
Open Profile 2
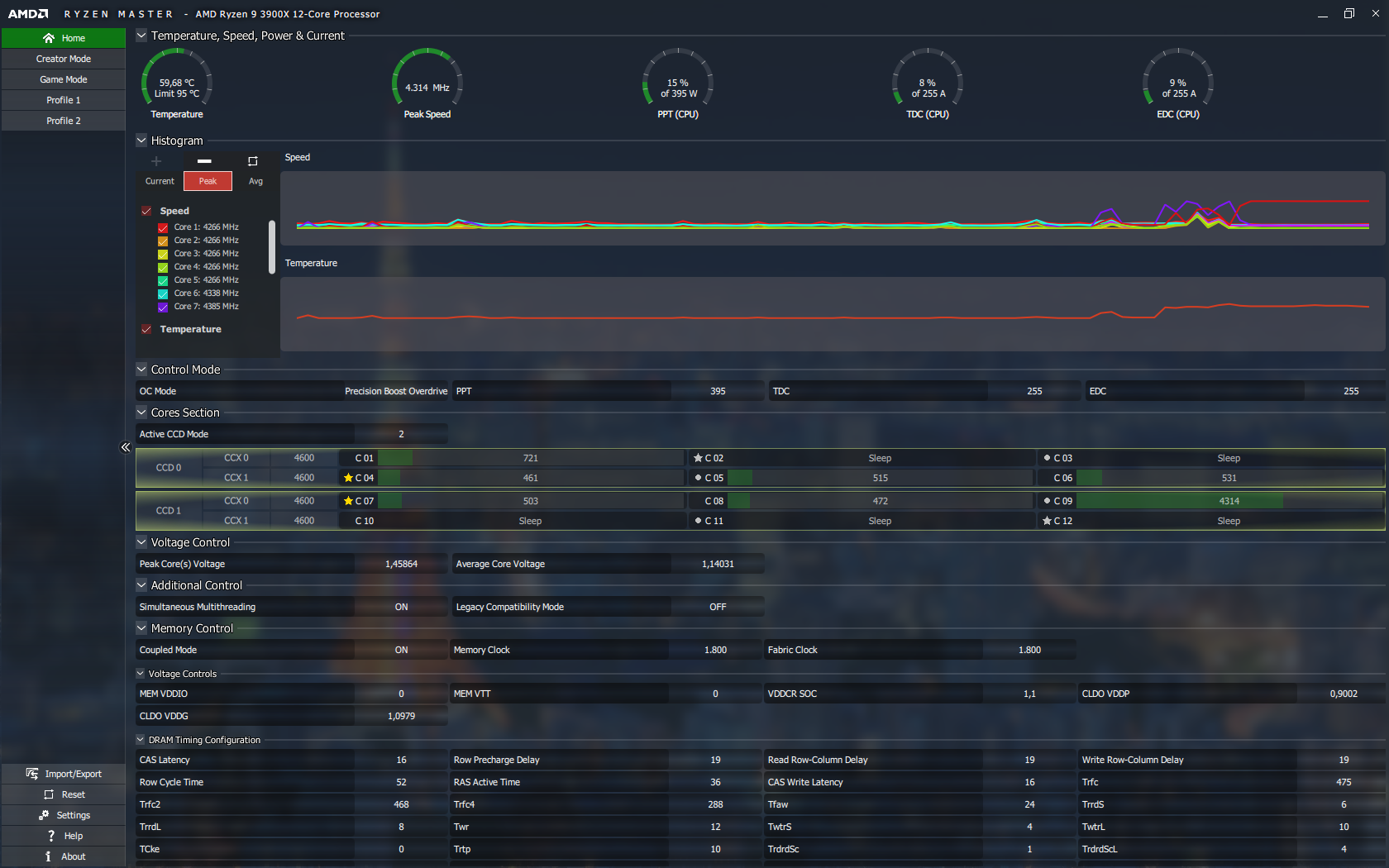pos(64,121)
